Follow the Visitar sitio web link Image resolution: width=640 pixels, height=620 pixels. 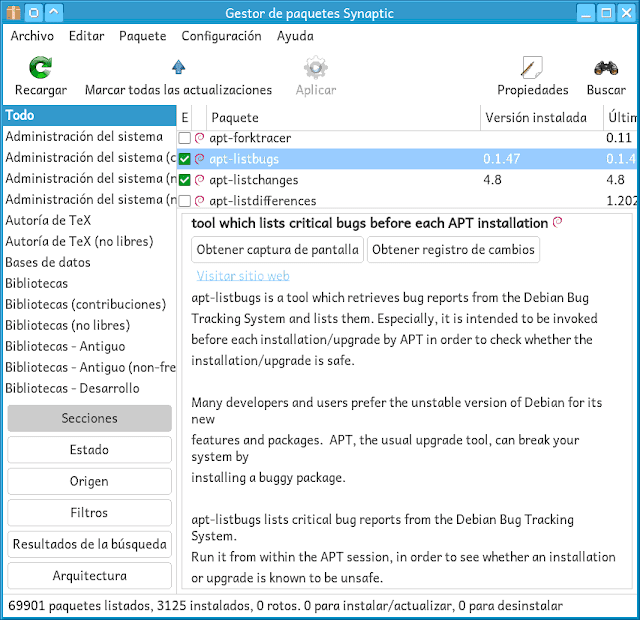tap(243, 276)
